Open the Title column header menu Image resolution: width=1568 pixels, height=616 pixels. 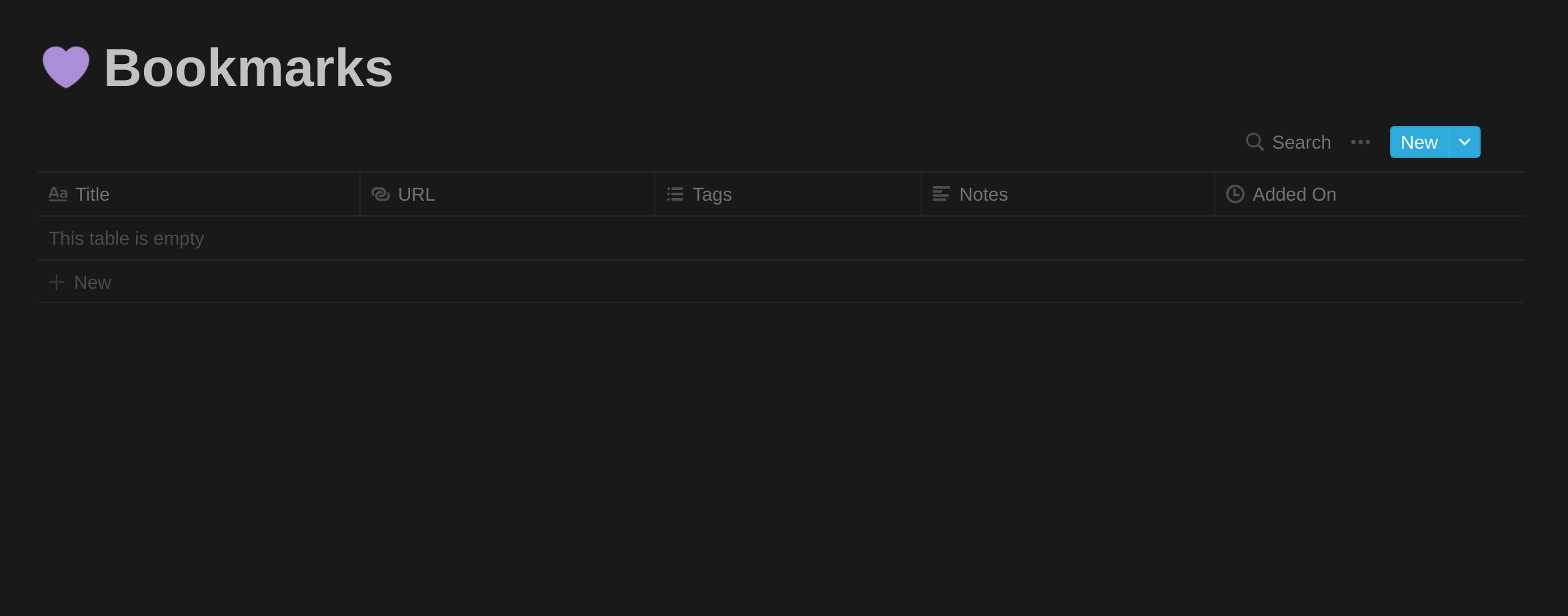(92, 194)
